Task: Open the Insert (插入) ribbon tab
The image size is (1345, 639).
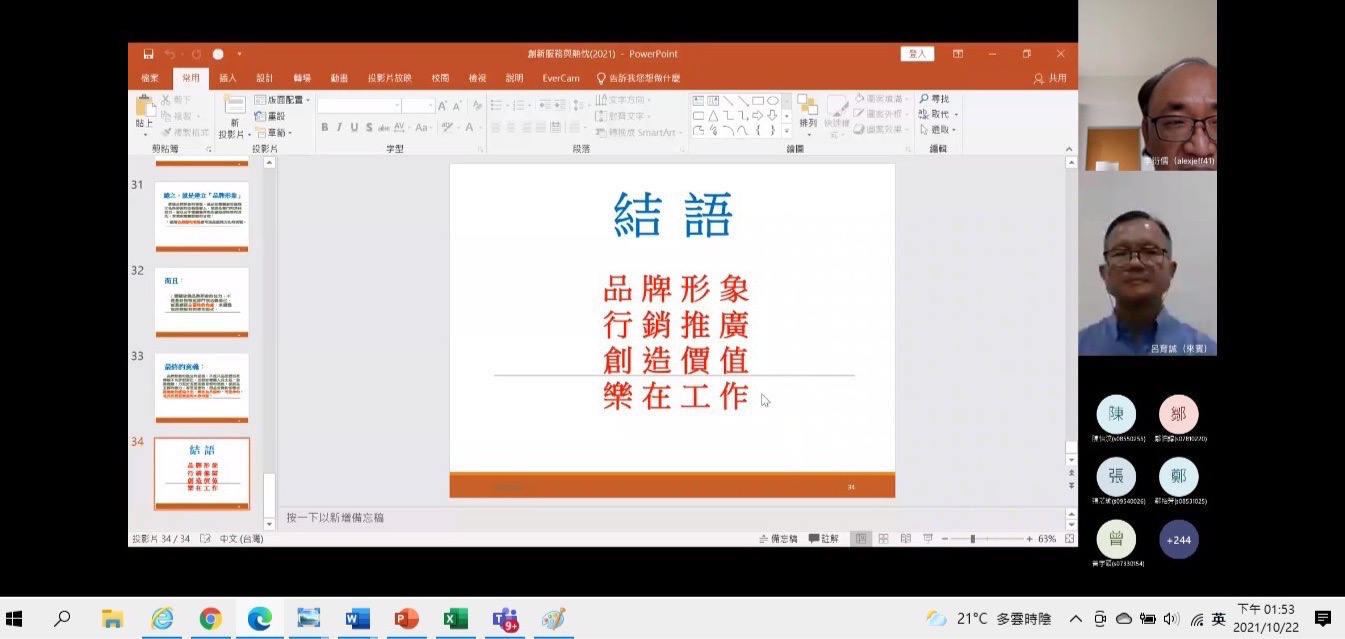Action: (x=228, y=78)
